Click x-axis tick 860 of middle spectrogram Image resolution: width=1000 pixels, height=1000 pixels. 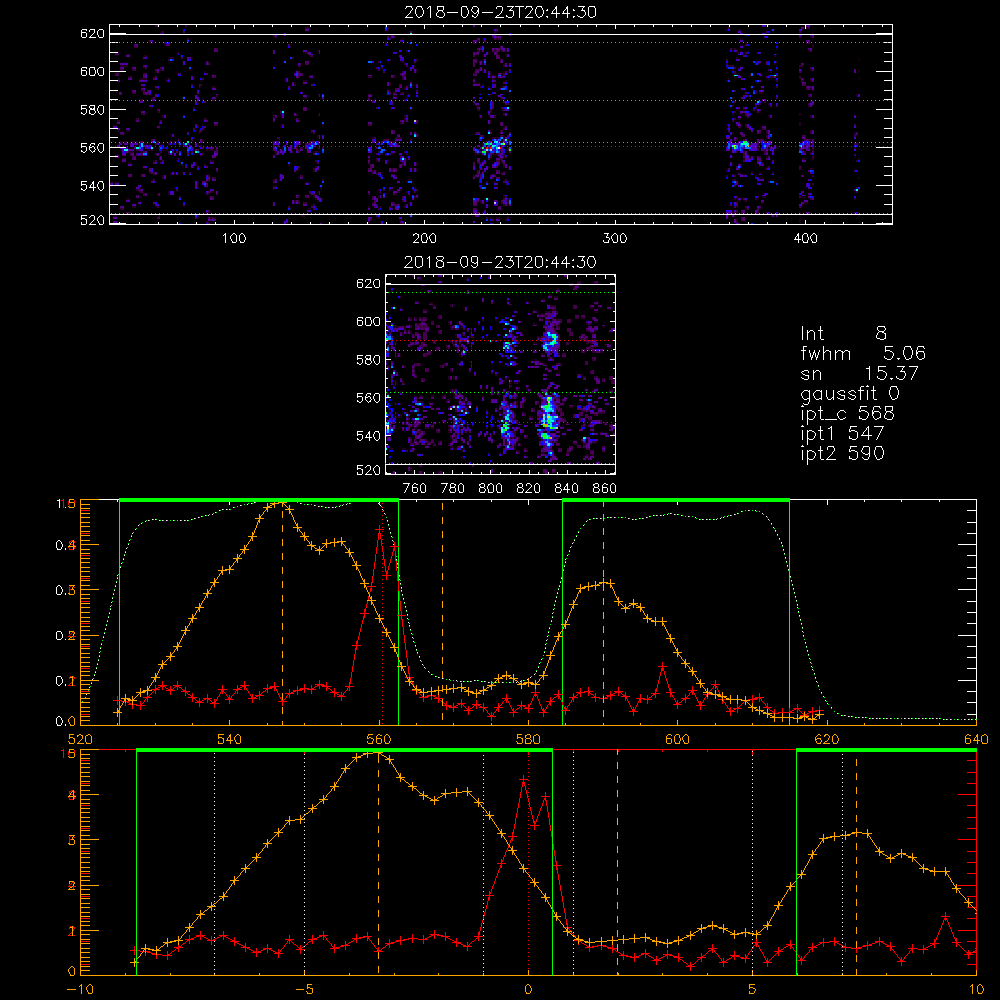(x=605, y=489)
